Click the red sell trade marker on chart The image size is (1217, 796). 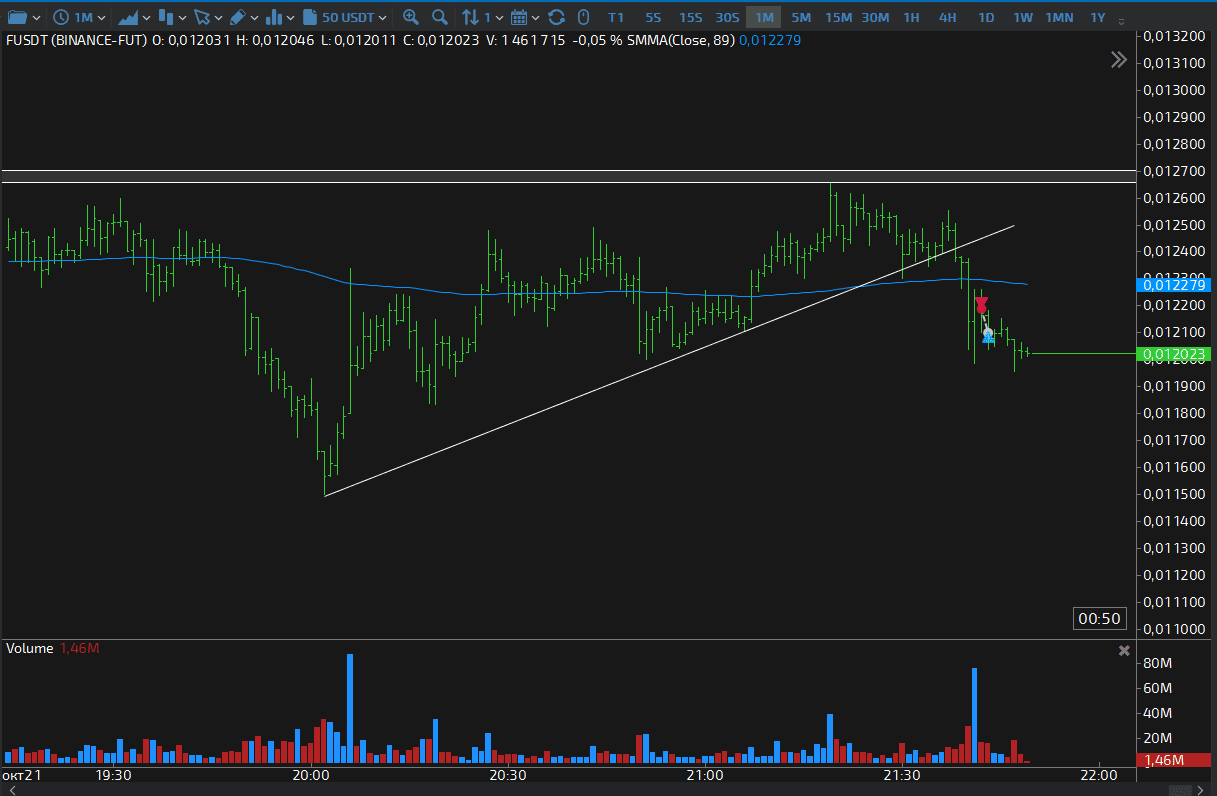click(981, 304)
